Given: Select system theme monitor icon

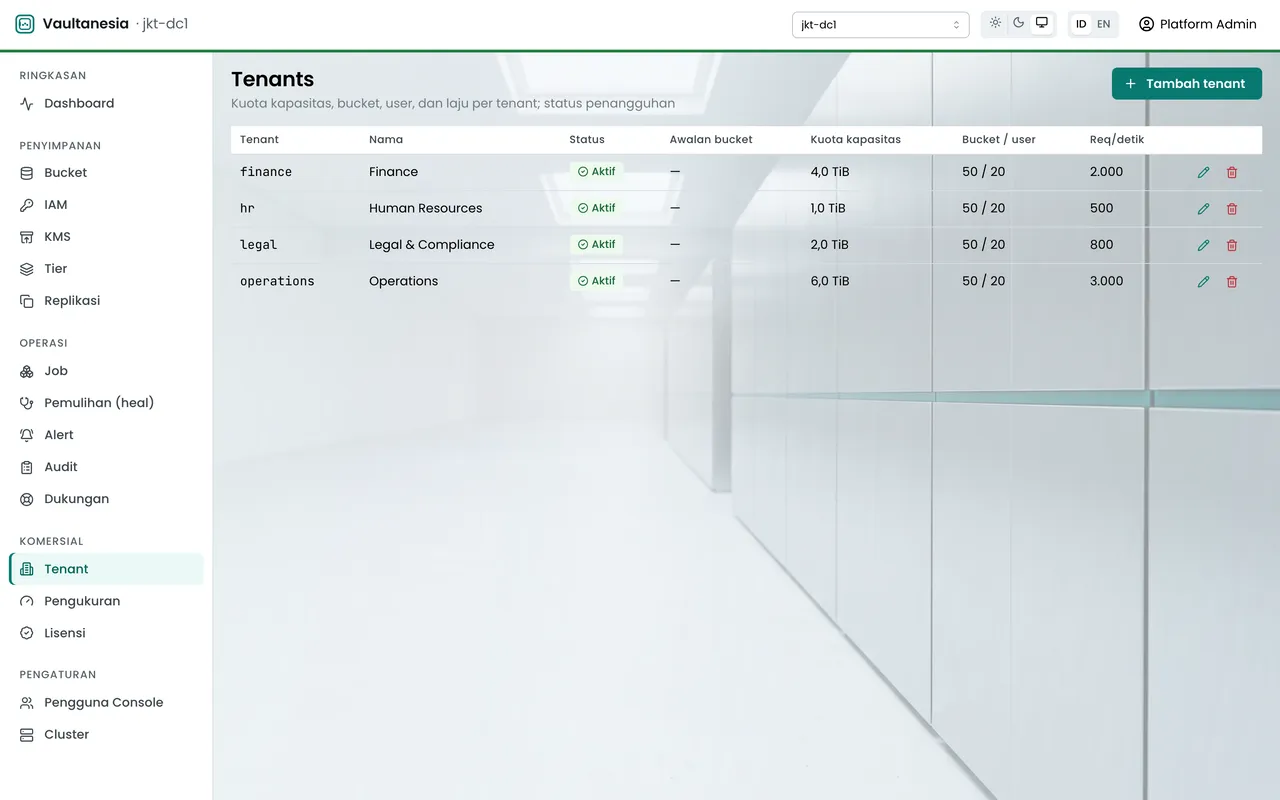Looking at the screenshot, I should click(1042, 23).
